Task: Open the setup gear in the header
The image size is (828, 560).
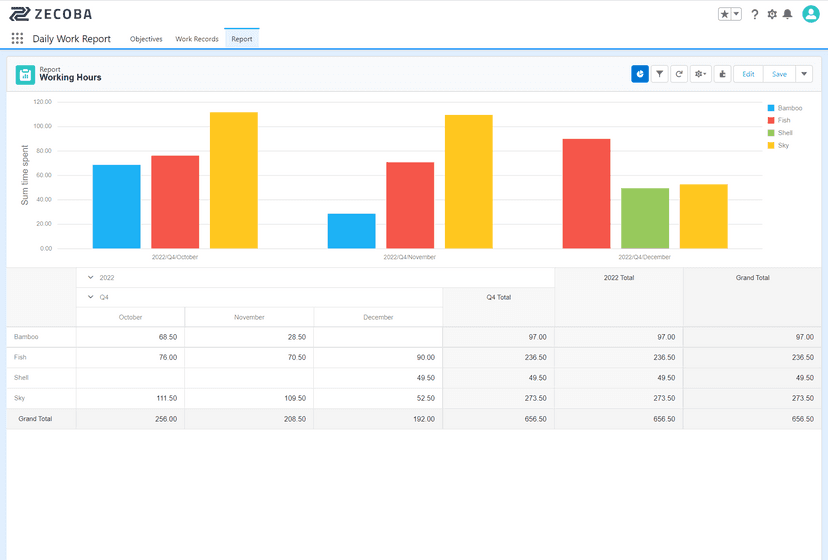Action: [771, 14]
